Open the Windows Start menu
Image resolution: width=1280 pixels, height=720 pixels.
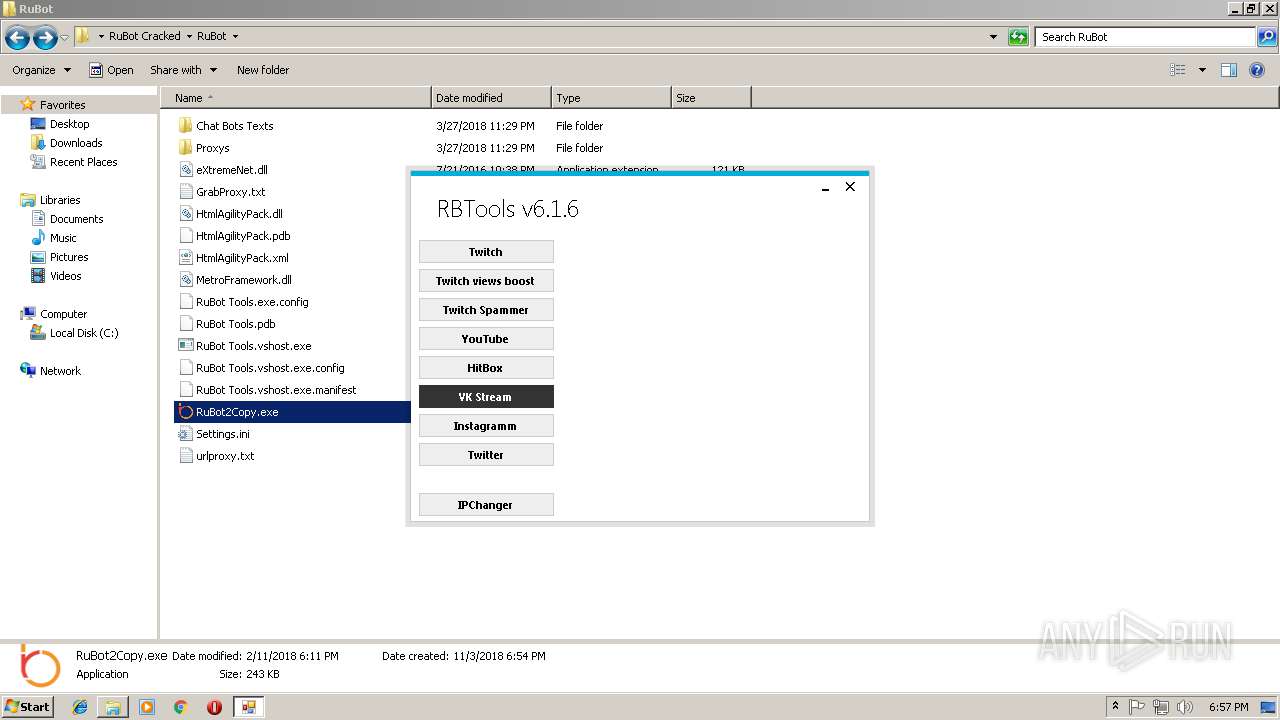click(x=27, y=707)
